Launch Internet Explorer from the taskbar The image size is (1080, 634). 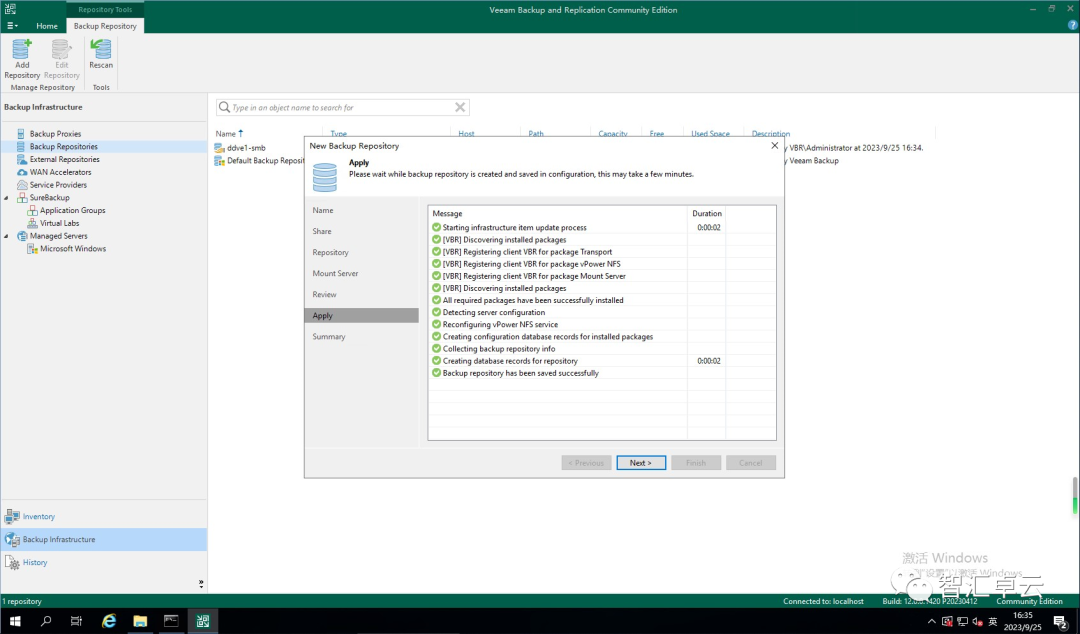pyautogui.click(x=109, y=621)
